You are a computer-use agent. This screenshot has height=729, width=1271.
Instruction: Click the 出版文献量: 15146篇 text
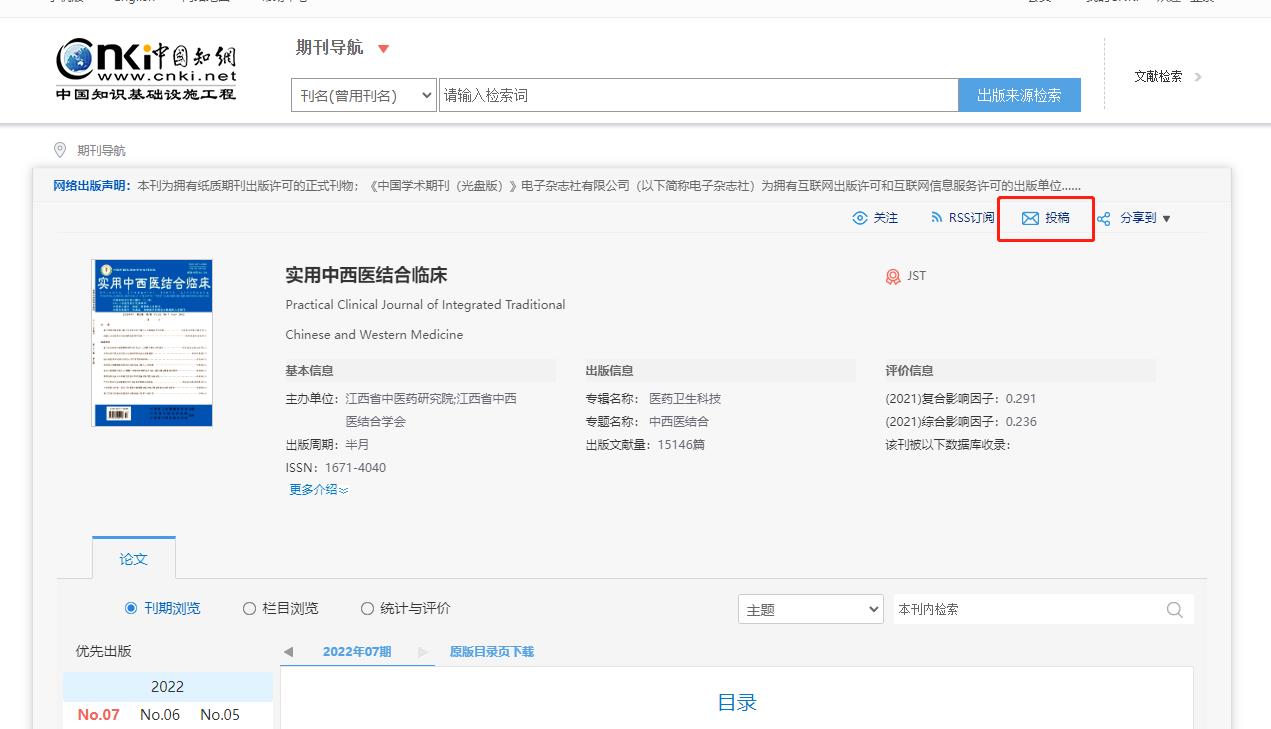[645, 445]
